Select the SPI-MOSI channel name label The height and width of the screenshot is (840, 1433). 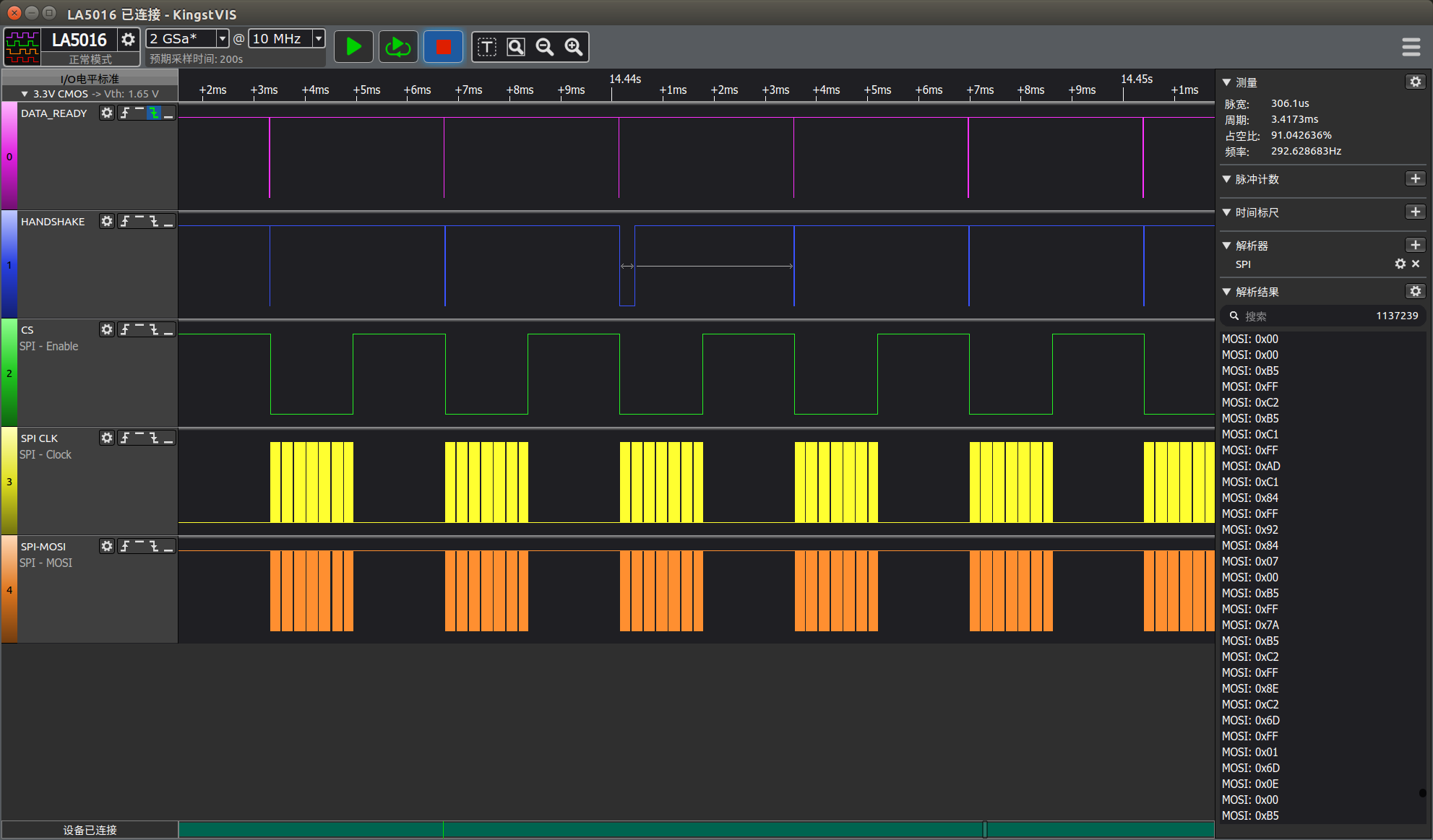click(43, 547)
